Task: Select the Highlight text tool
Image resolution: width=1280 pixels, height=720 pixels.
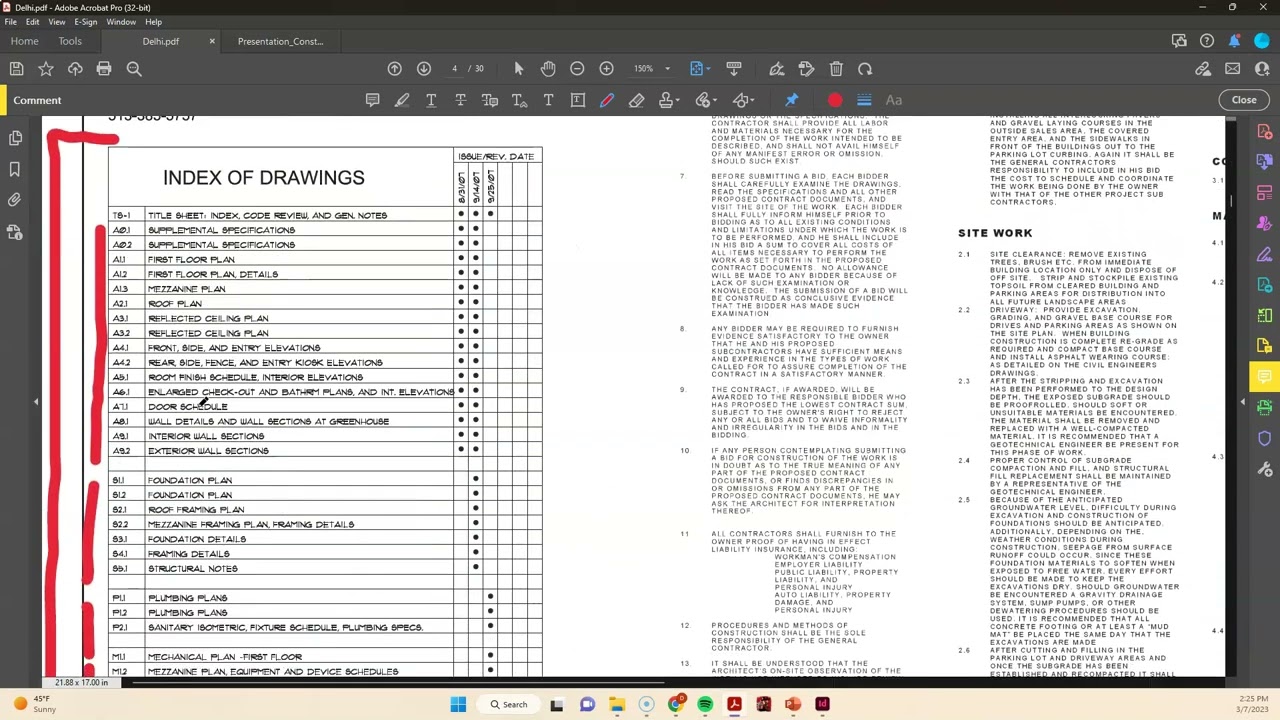Action: coord(402,100)
